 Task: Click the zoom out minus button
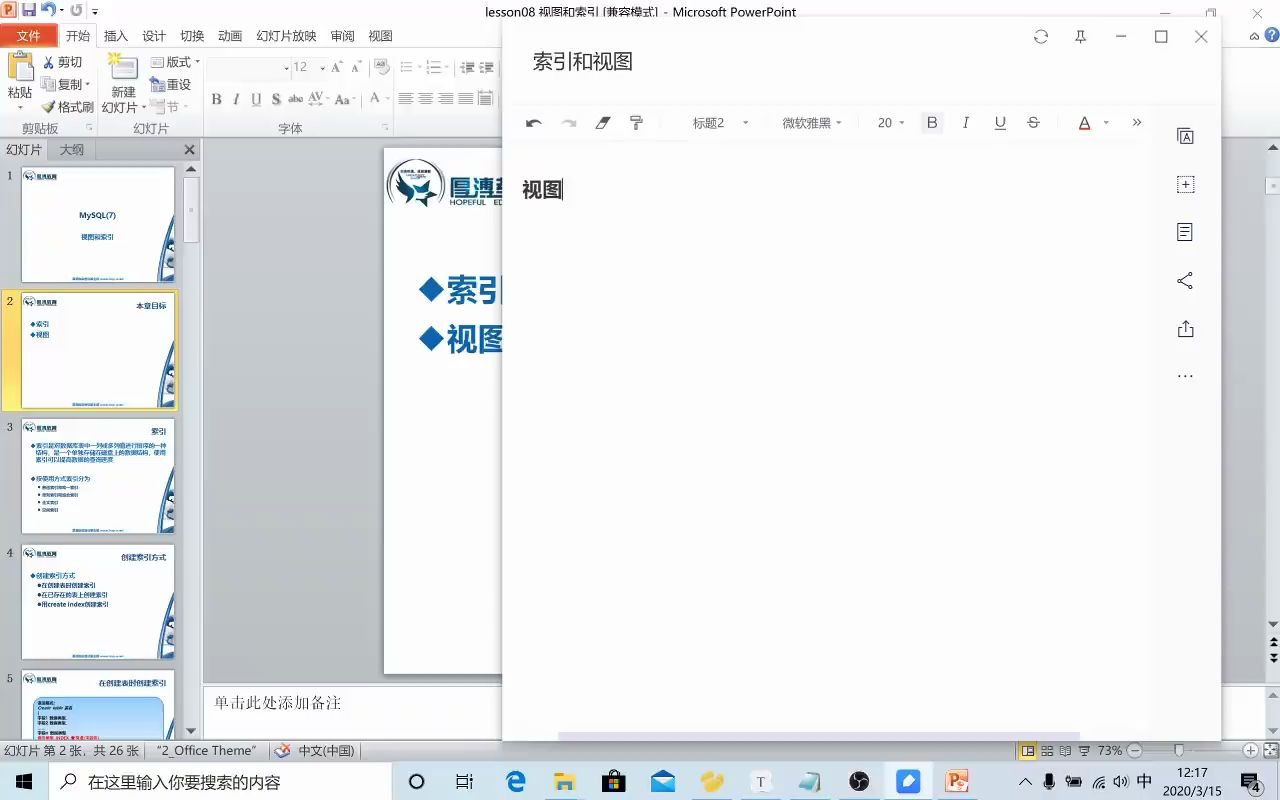tap(1134, 750)
